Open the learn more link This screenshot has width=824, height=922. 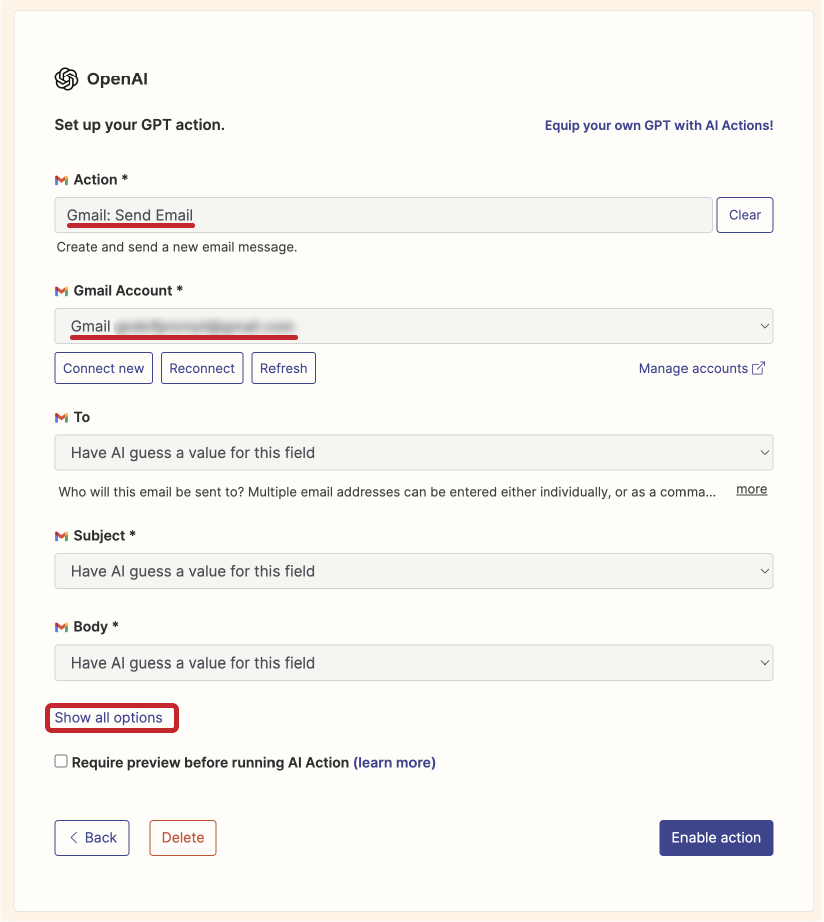tap(395, 761)
